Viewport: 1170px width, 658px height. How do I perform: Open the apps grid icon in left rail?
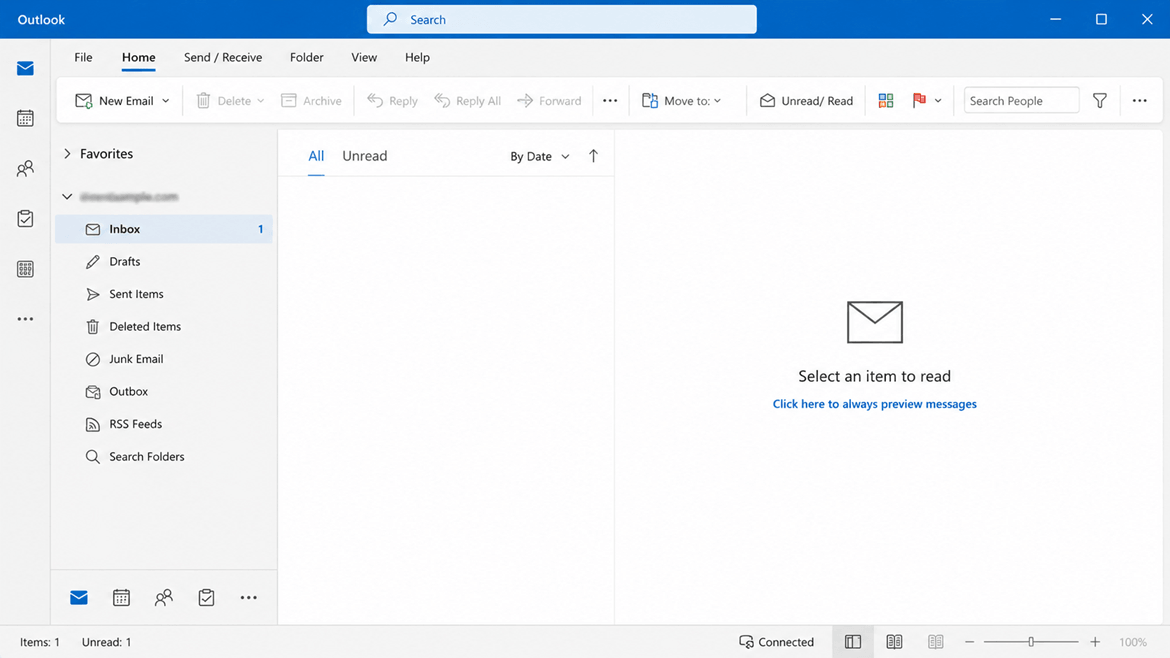[25, 269]
